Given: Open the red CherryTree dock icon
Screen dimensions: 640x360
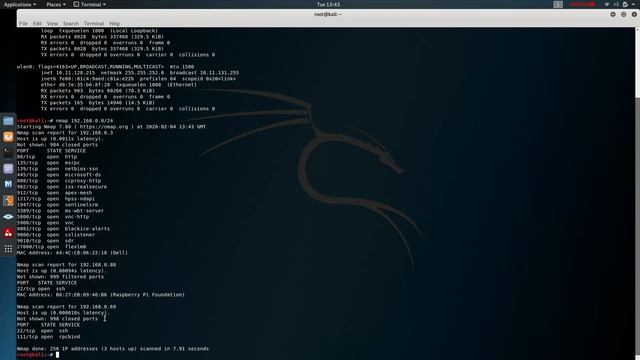Looking at the screenshot, I should click(x=8, y=233).
